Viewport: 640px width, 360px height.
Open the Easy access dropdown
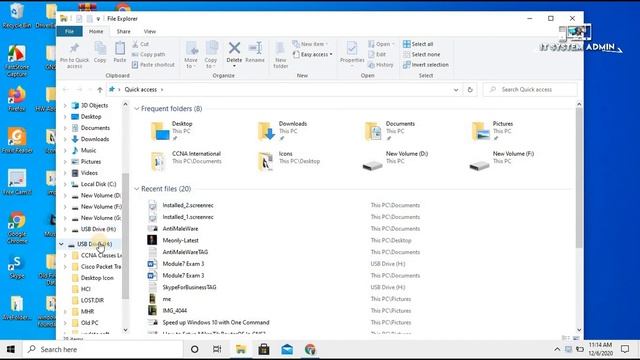313,54
